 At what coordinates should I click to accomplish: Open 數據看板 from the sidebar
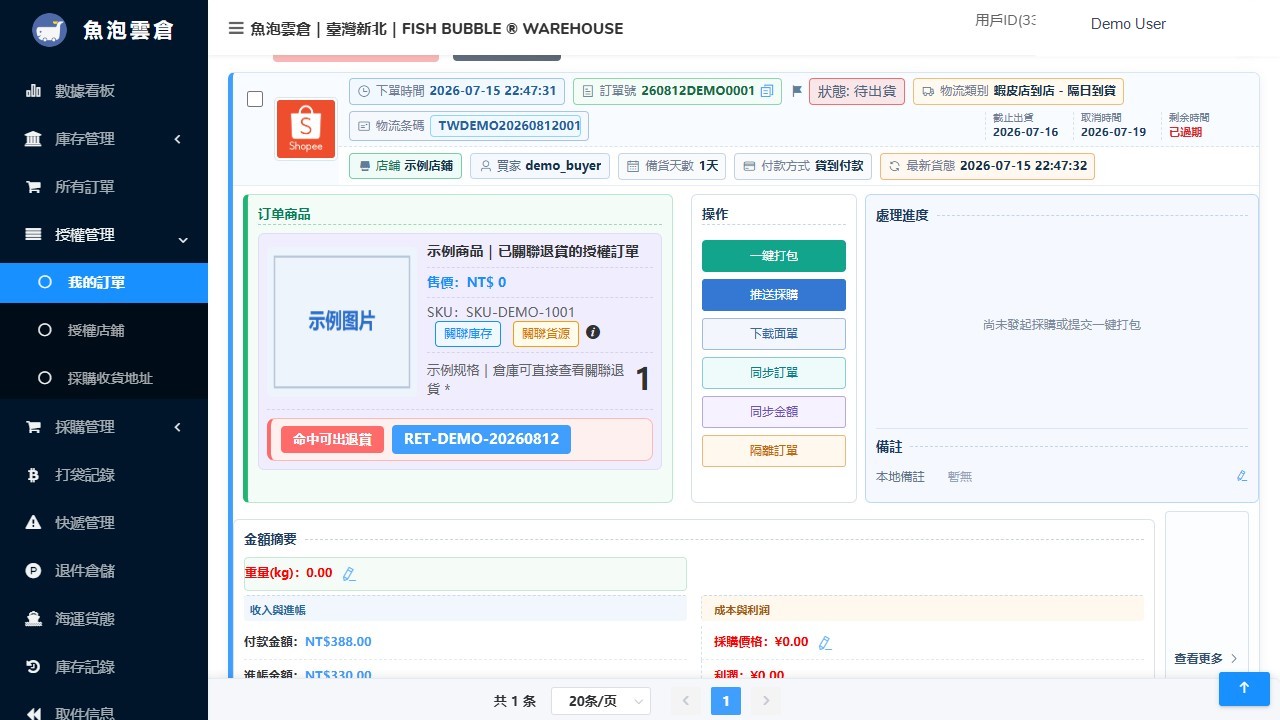pyautogui.click(x=104, y=91)
